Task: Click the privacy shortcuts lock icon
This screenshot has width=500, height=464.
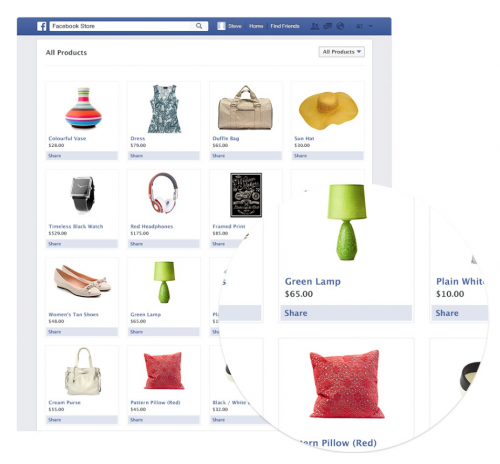Action: (x=359, y=26)
